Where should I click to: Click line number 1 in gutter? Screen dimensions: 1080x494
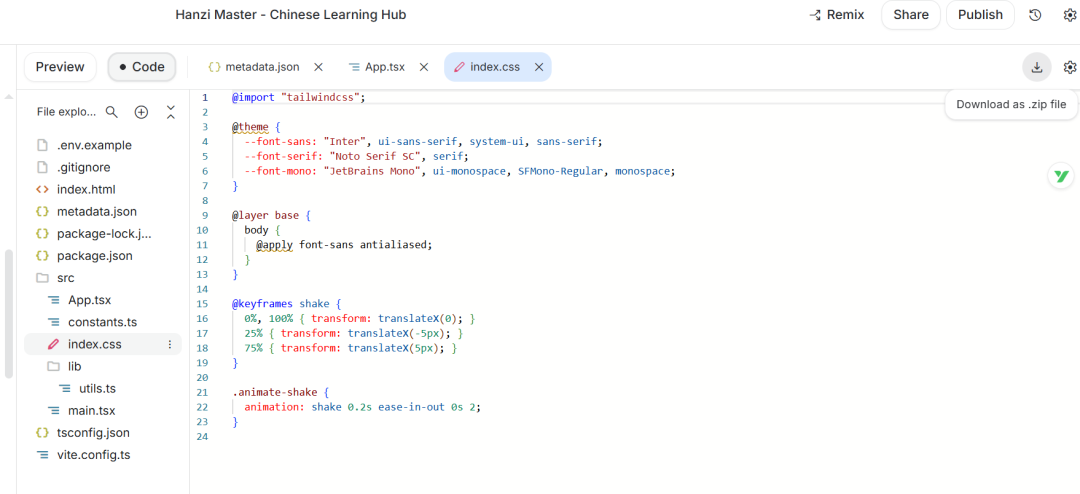(x=205, y=97)
